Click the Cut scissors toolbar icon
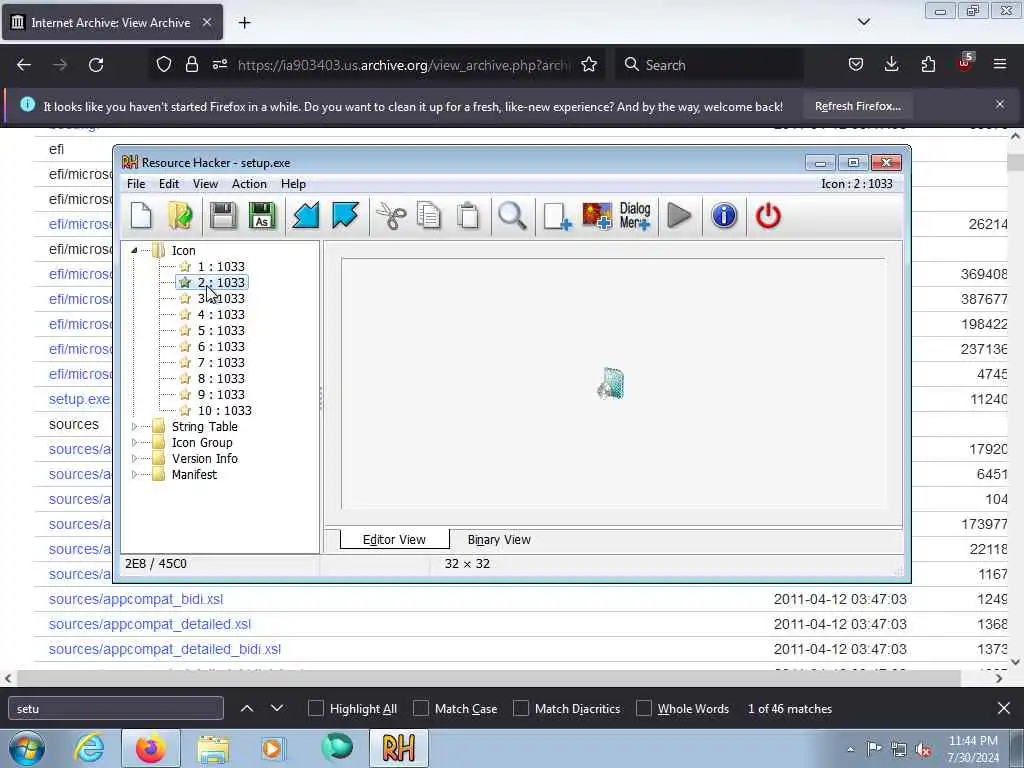Screen dimensions: 1024x768 tap(391, 216)
